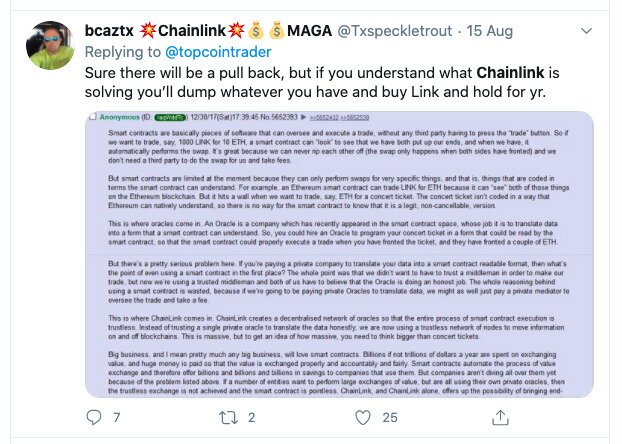Follow the >>5652432 reply link
Screen dimensions: 622x444
(x=324, y=117)
